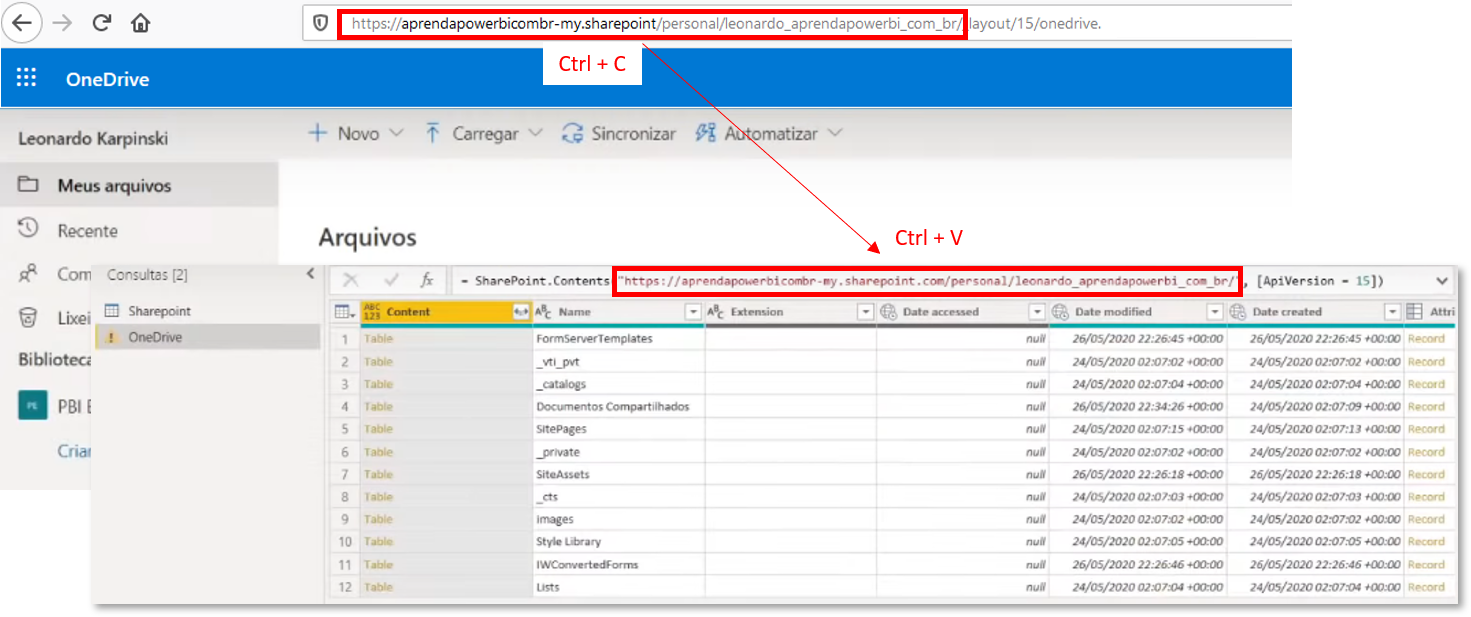
Task: Click the browser refresh icon
Action: pyautogui.click(x=101, y=22)
